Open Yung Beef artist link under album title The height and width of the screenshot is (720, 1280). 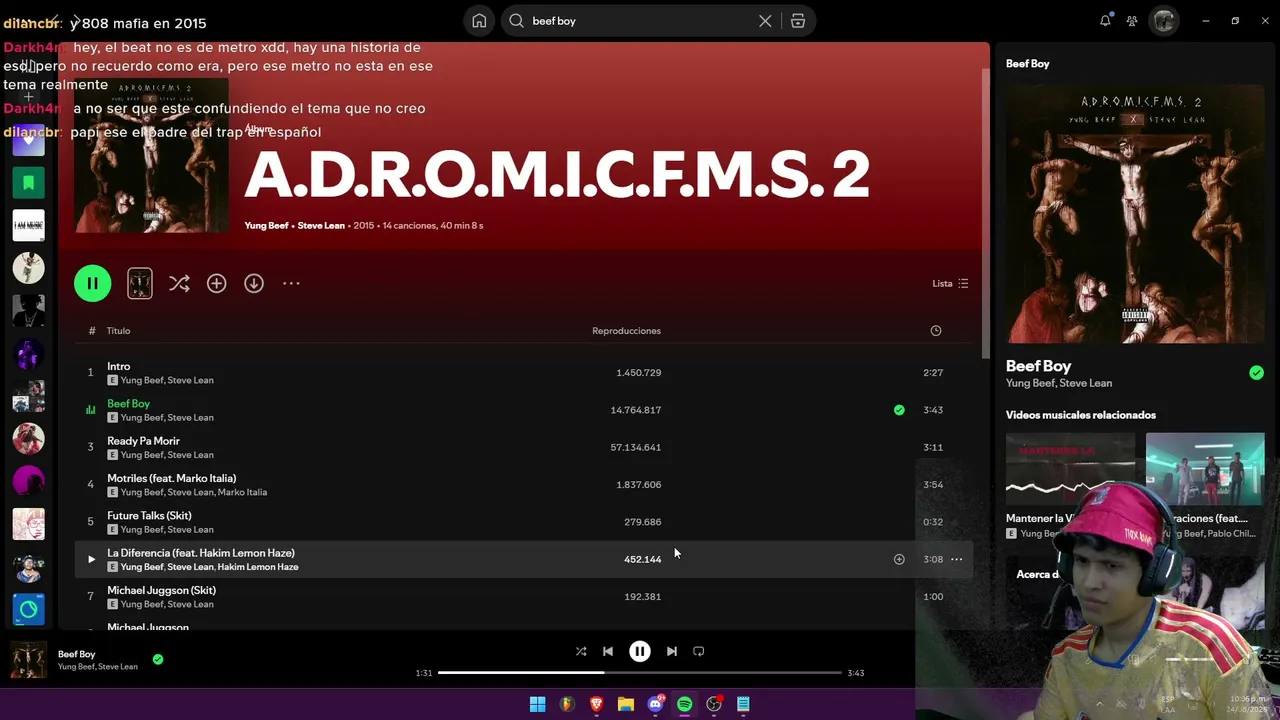tap(267, 226)
